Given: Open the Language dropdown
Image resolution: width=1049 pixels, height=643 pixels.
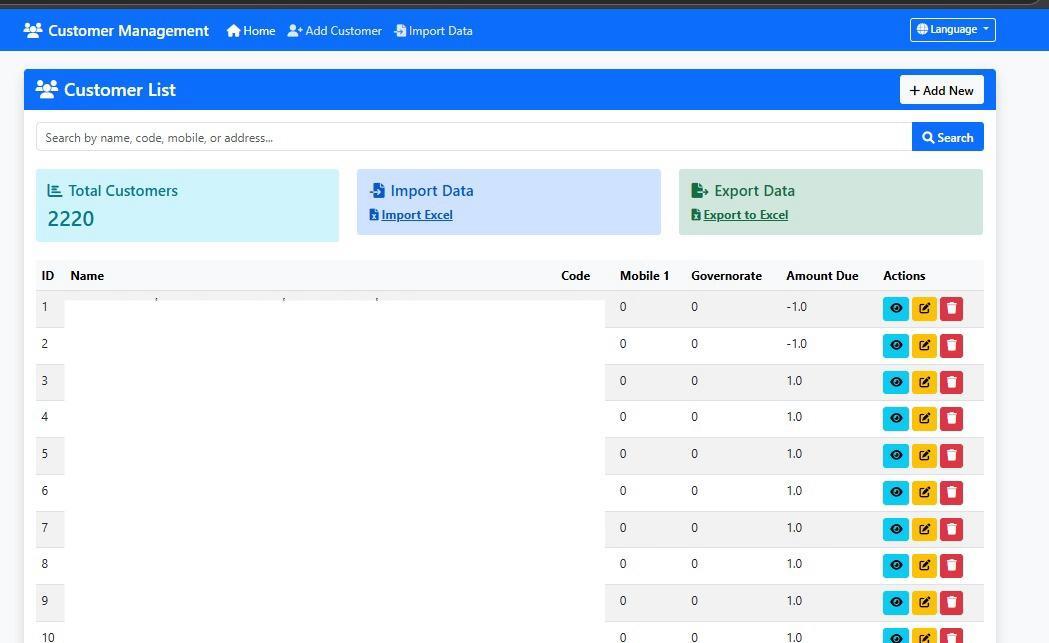Looking at the screenshot, I should (x=952, y=30).
